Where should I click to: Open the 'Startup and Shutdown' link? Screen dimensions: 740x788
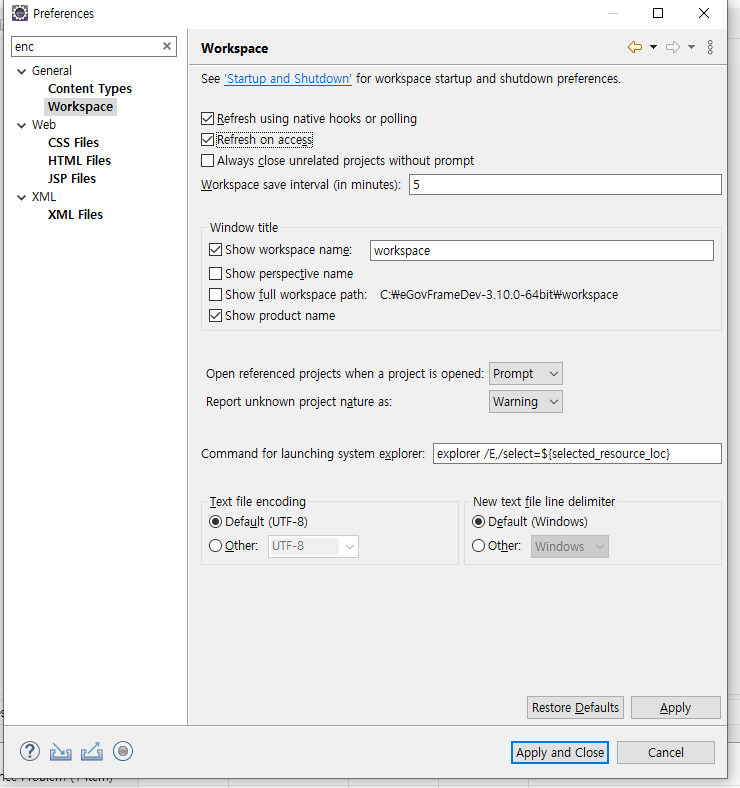click(x=288, y=79)
